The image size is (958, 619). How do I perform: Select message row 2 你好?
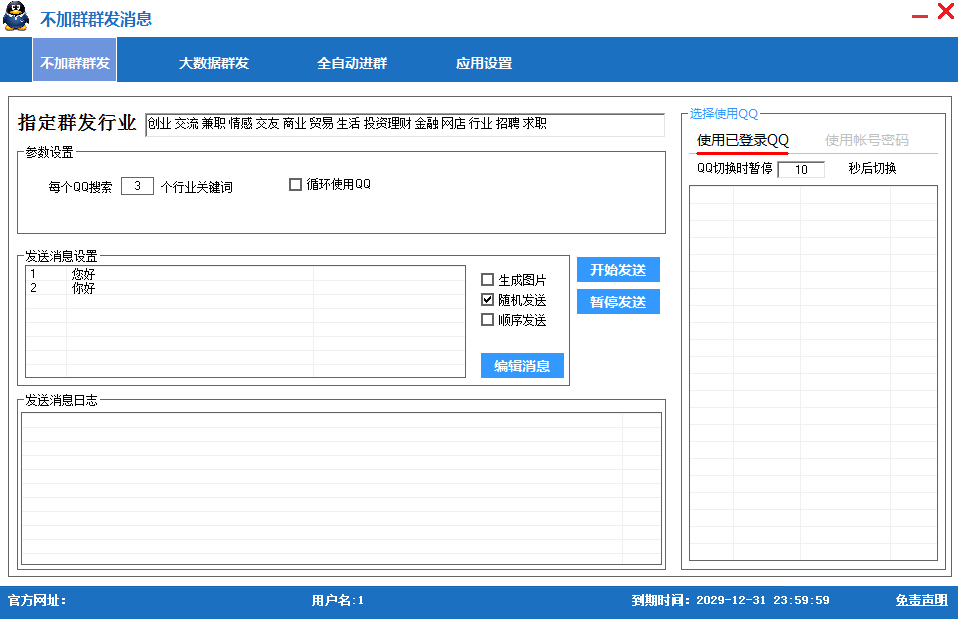(245, 288)
